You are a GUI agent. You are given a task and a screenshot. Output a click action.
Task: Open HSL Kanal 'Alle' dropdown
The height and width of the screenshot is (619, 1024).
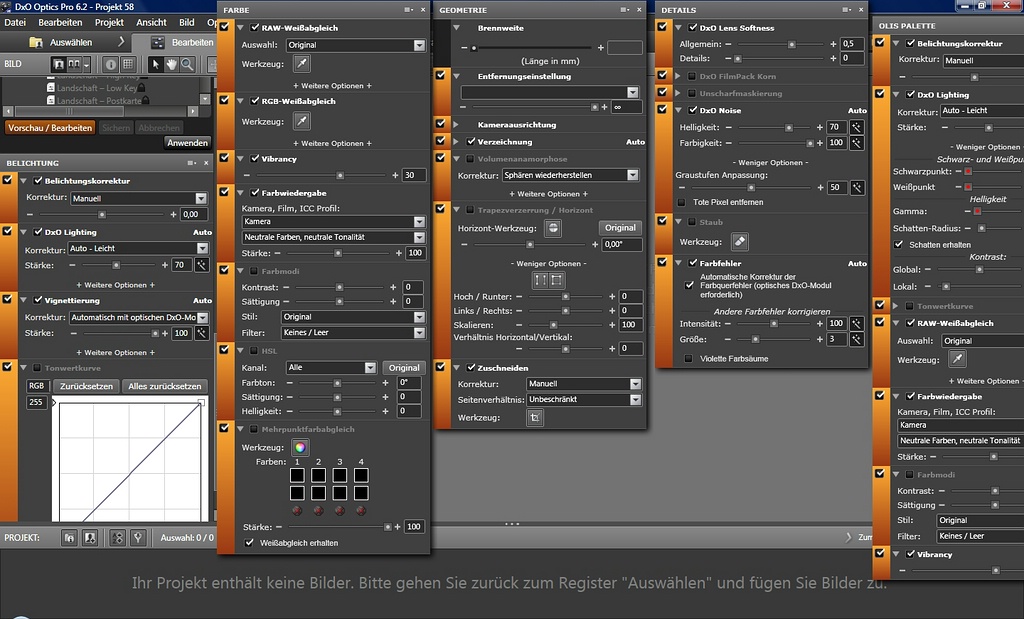(332, 368)
